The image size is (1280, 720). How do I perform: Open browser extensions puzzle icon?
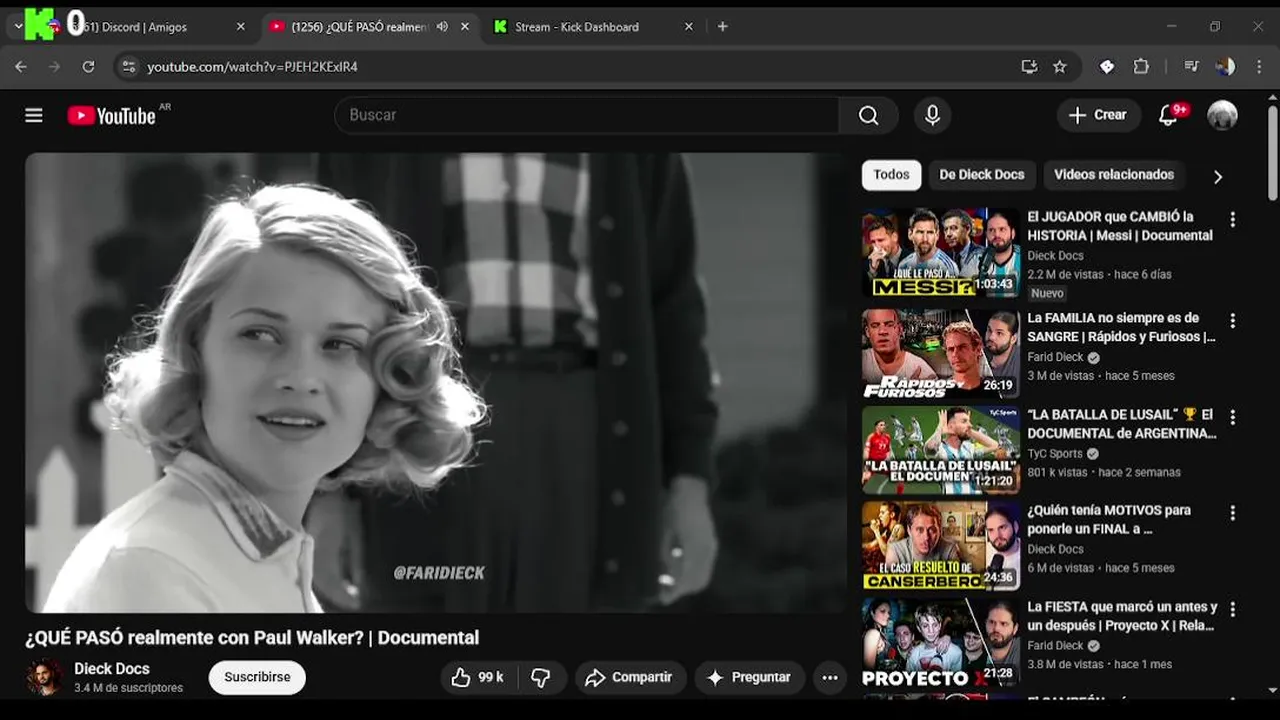point(1141,67)
